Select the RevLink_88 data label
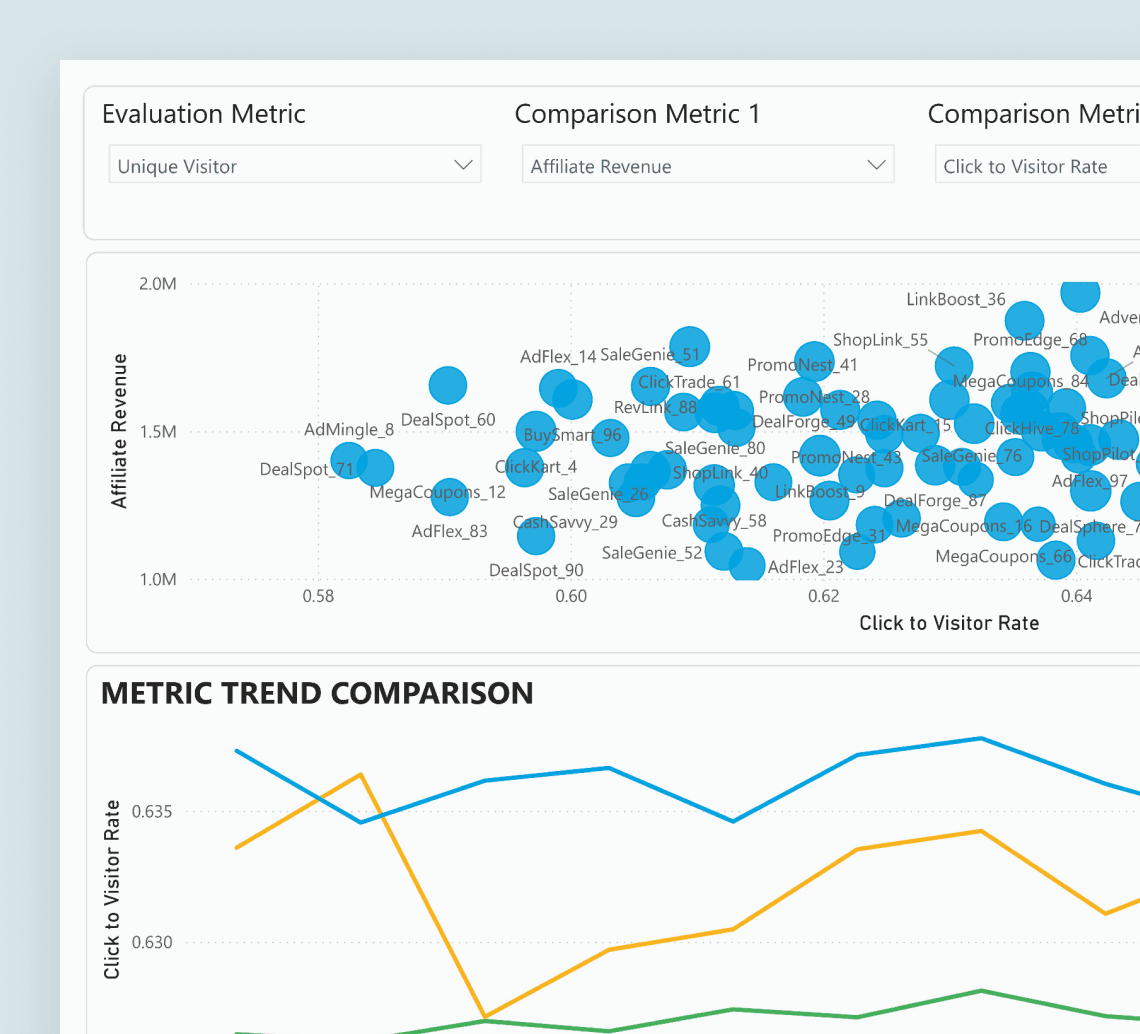 (x=655, y=407)
